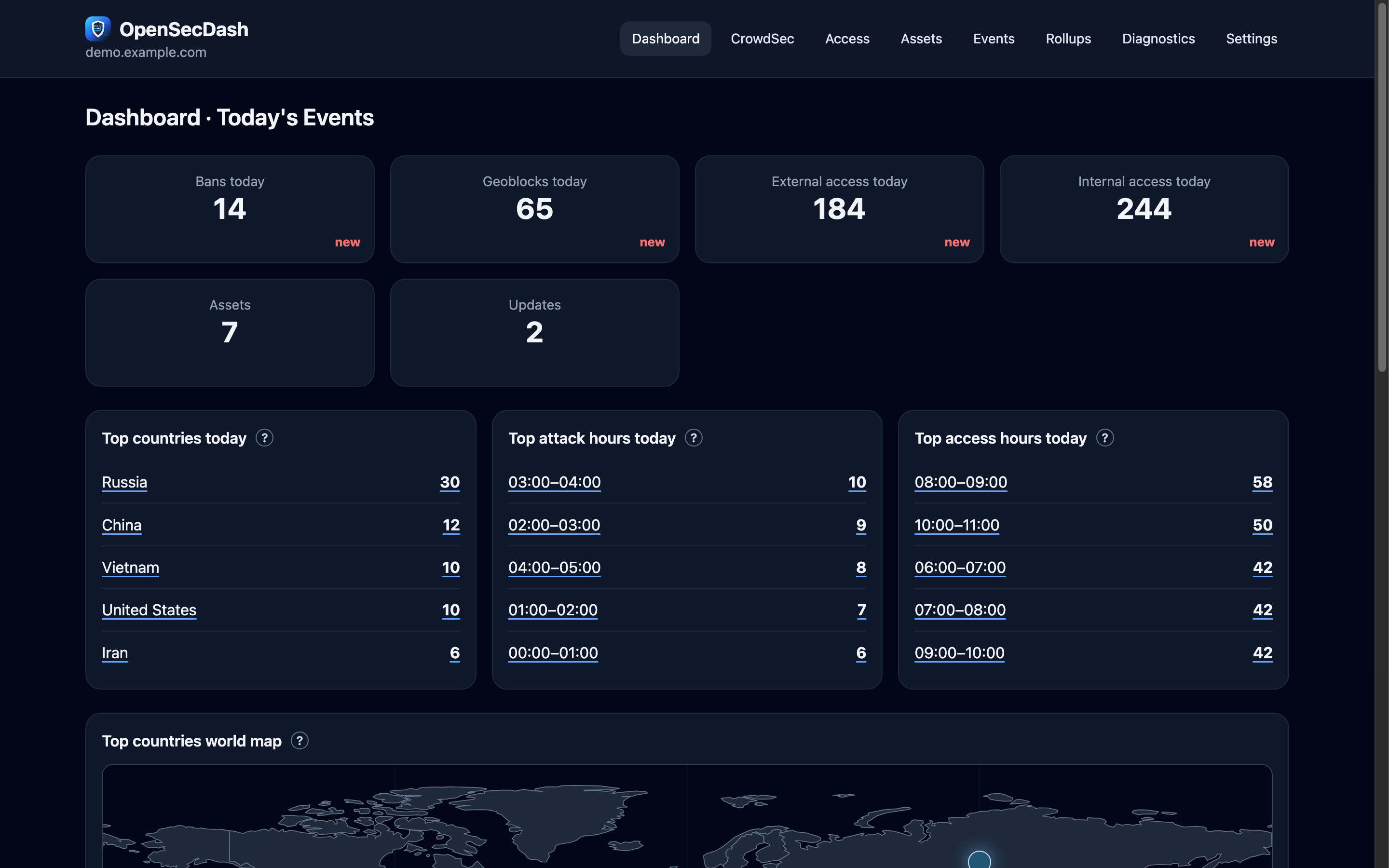Click the Iran country link
This screenshot has height=868, width=1389.
pyautogui.click(x=115, y=653)
